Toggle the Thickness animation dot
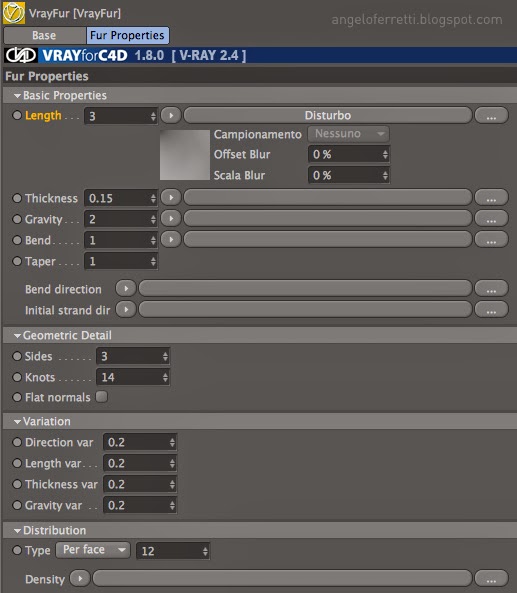 tap(17, 198)
